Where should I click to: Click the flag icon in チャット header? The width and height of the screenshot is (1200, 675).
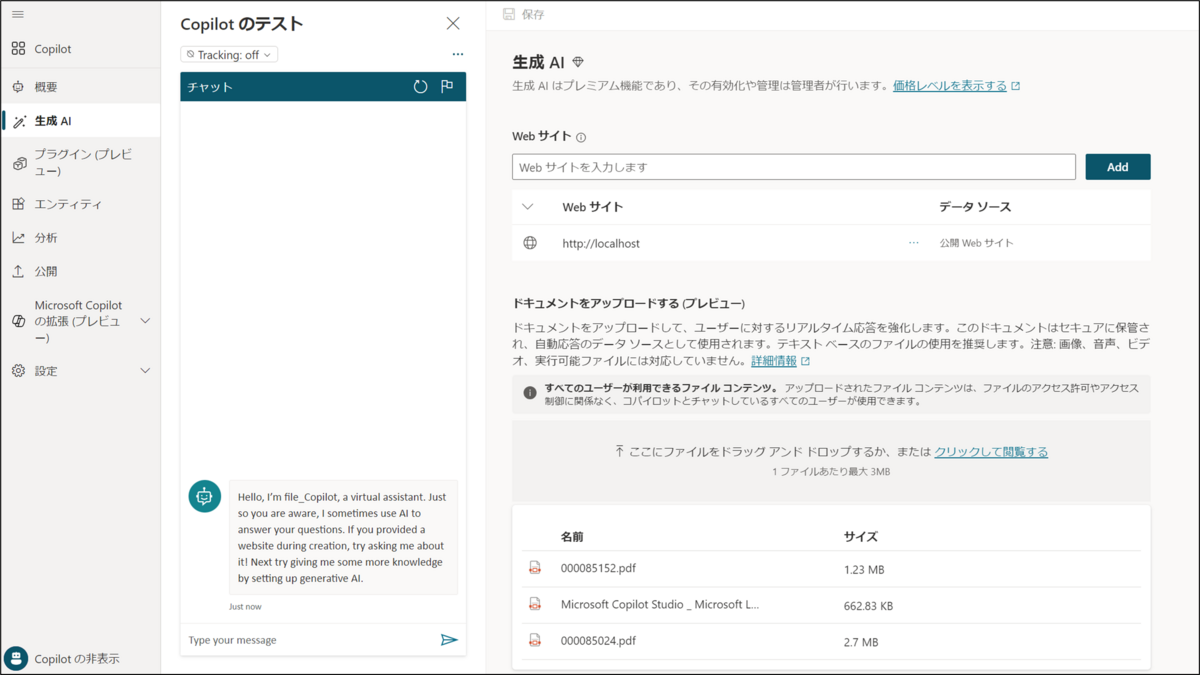tap(447, 87)
